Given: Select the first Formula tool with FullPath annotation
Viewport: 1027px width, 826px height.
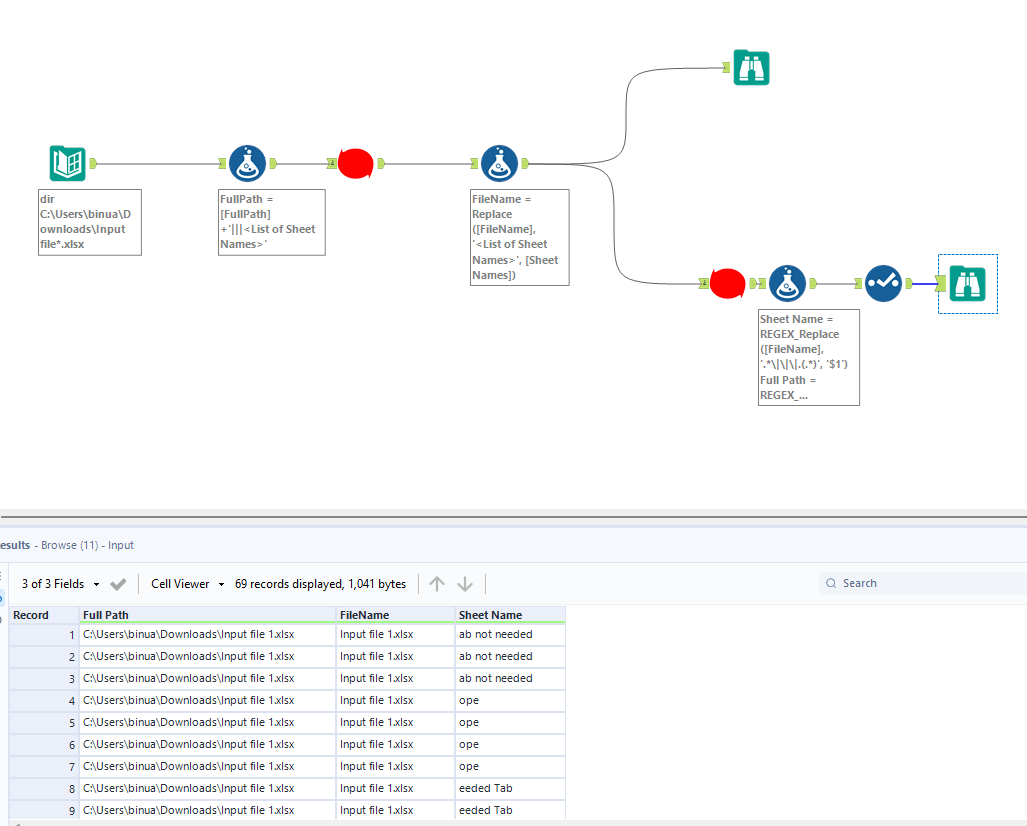Looking at the screenshot, I should (x=247, y=163).
